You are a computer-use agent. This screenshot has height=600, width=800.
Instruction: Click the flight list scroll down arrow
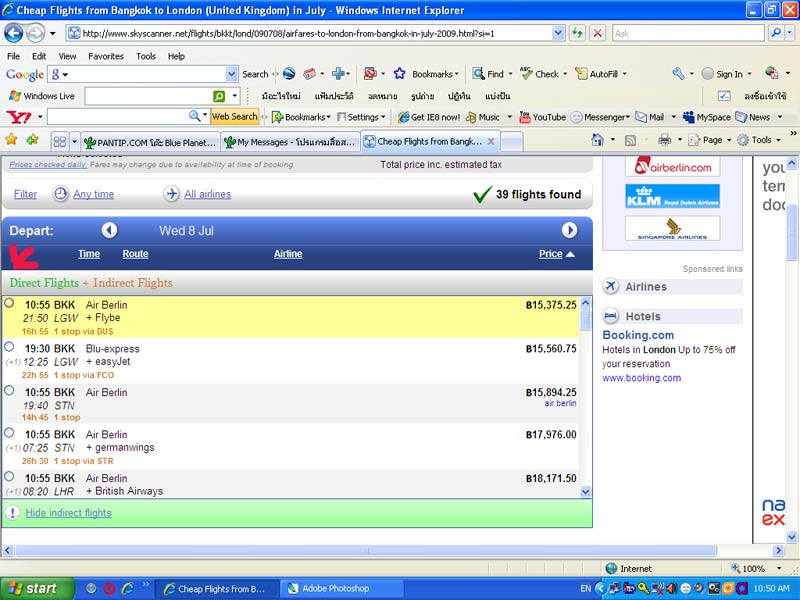click(585, 492)
